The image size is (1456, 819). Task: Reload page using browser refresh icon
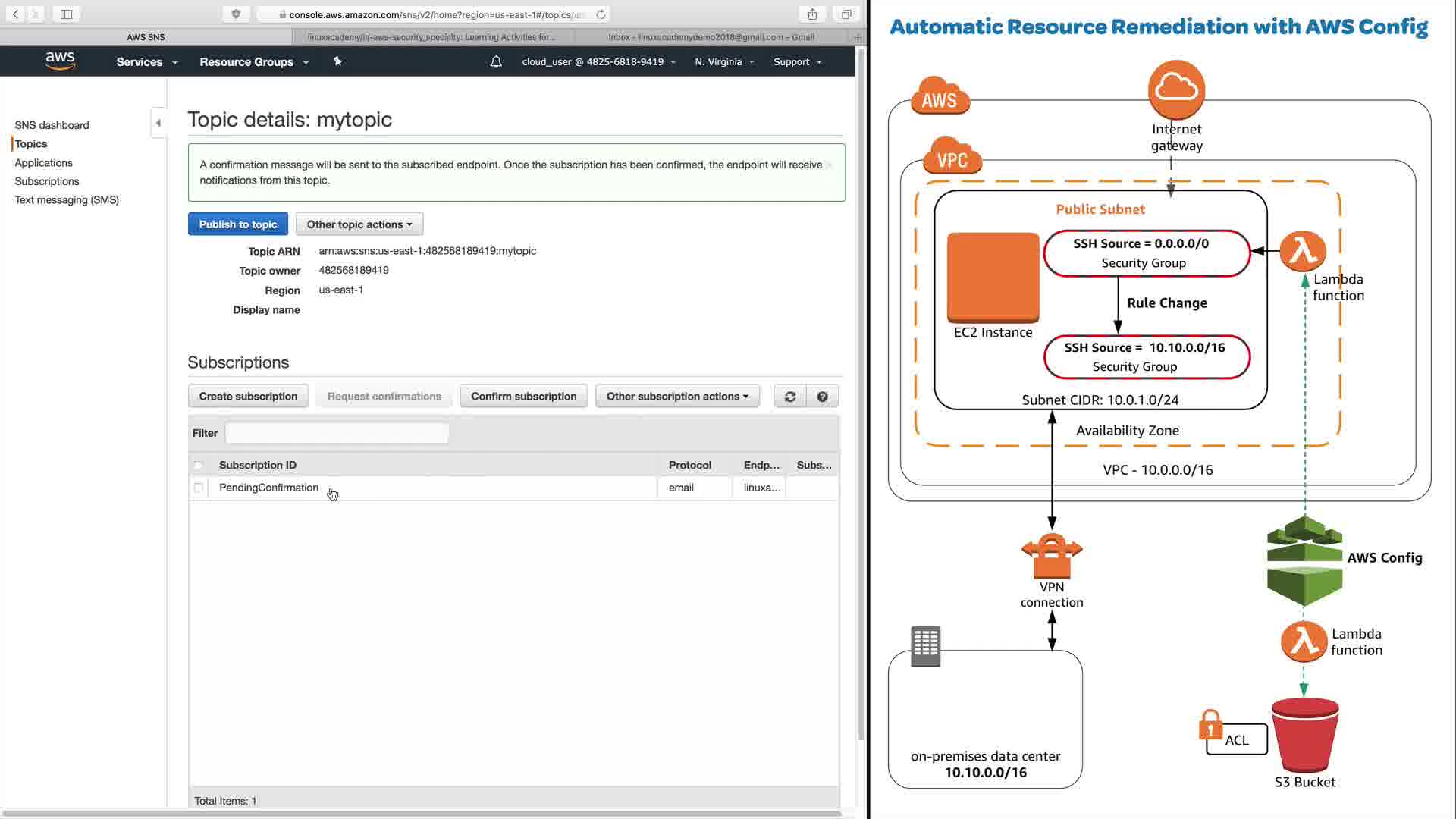pyautogui.click(x=601, y=14)
